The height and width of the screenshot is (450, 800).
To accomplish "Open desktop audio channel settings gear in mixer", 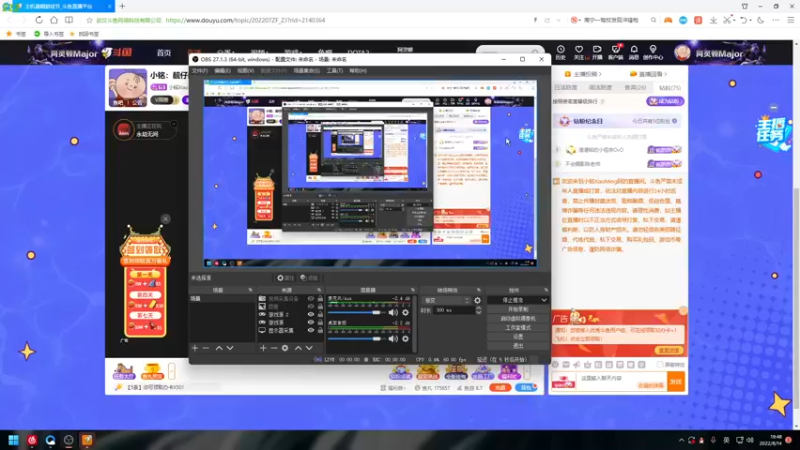I will point(405,338).
